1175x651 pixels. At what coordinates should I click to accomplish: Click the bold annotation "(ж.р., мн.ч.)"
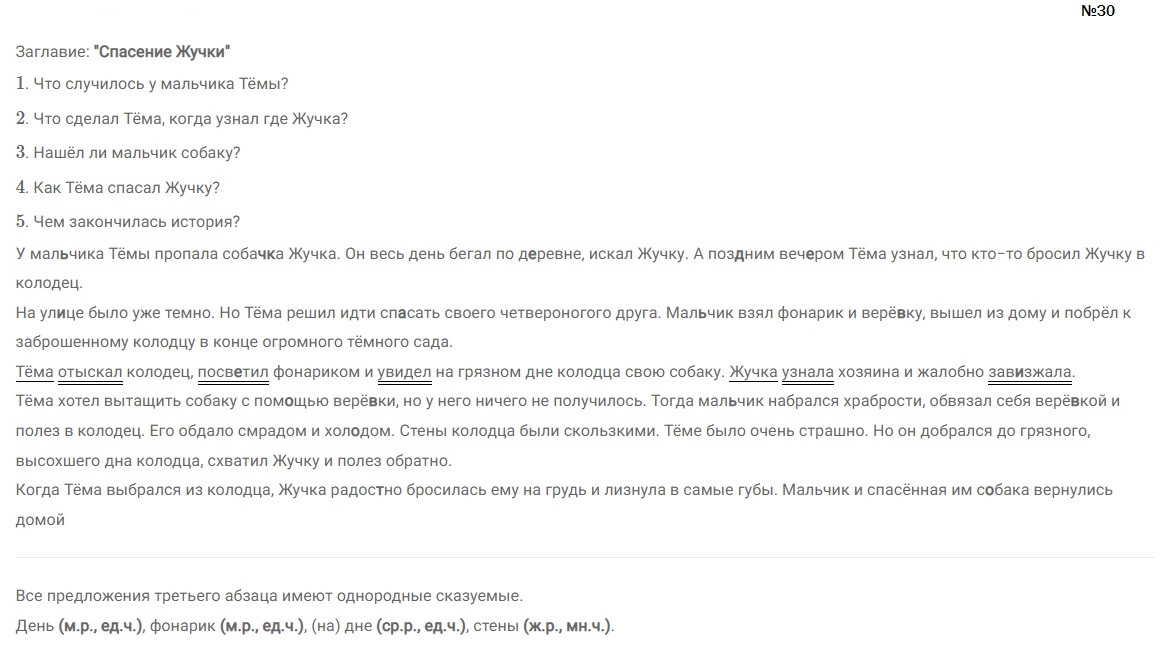[x=567, y=626]
